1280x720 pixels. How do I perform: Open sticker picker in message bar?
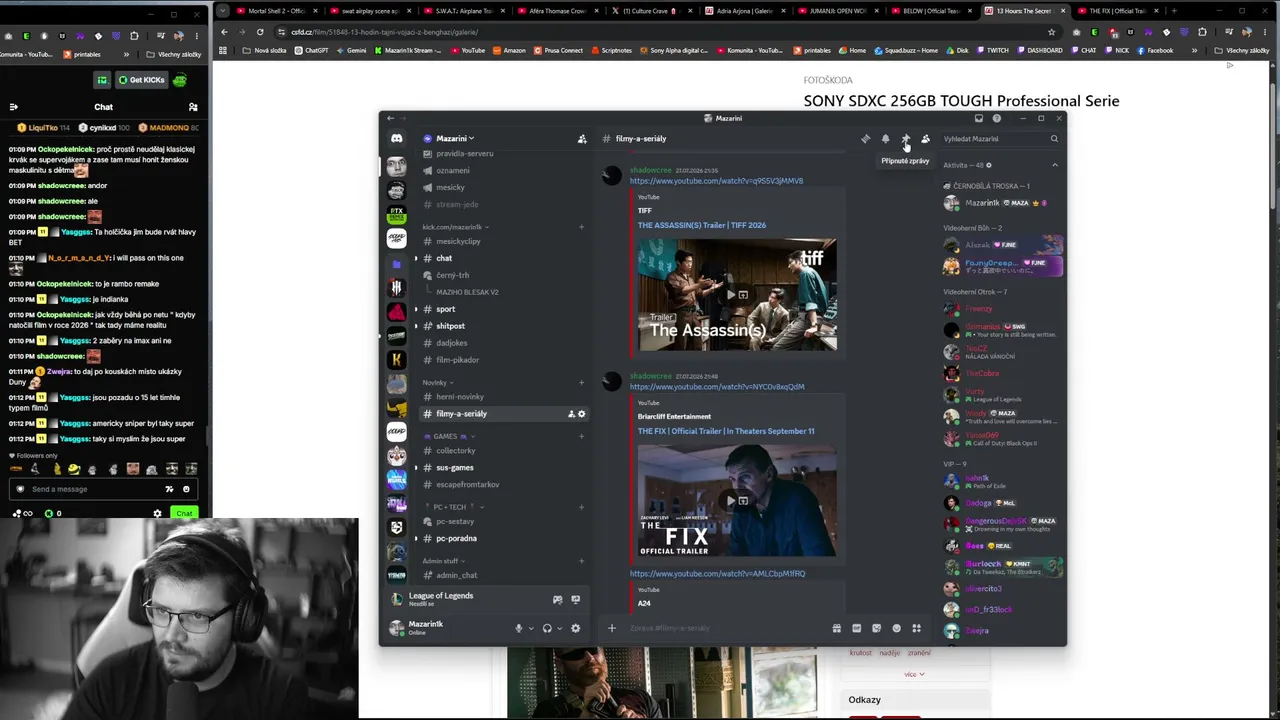[876, 628]
